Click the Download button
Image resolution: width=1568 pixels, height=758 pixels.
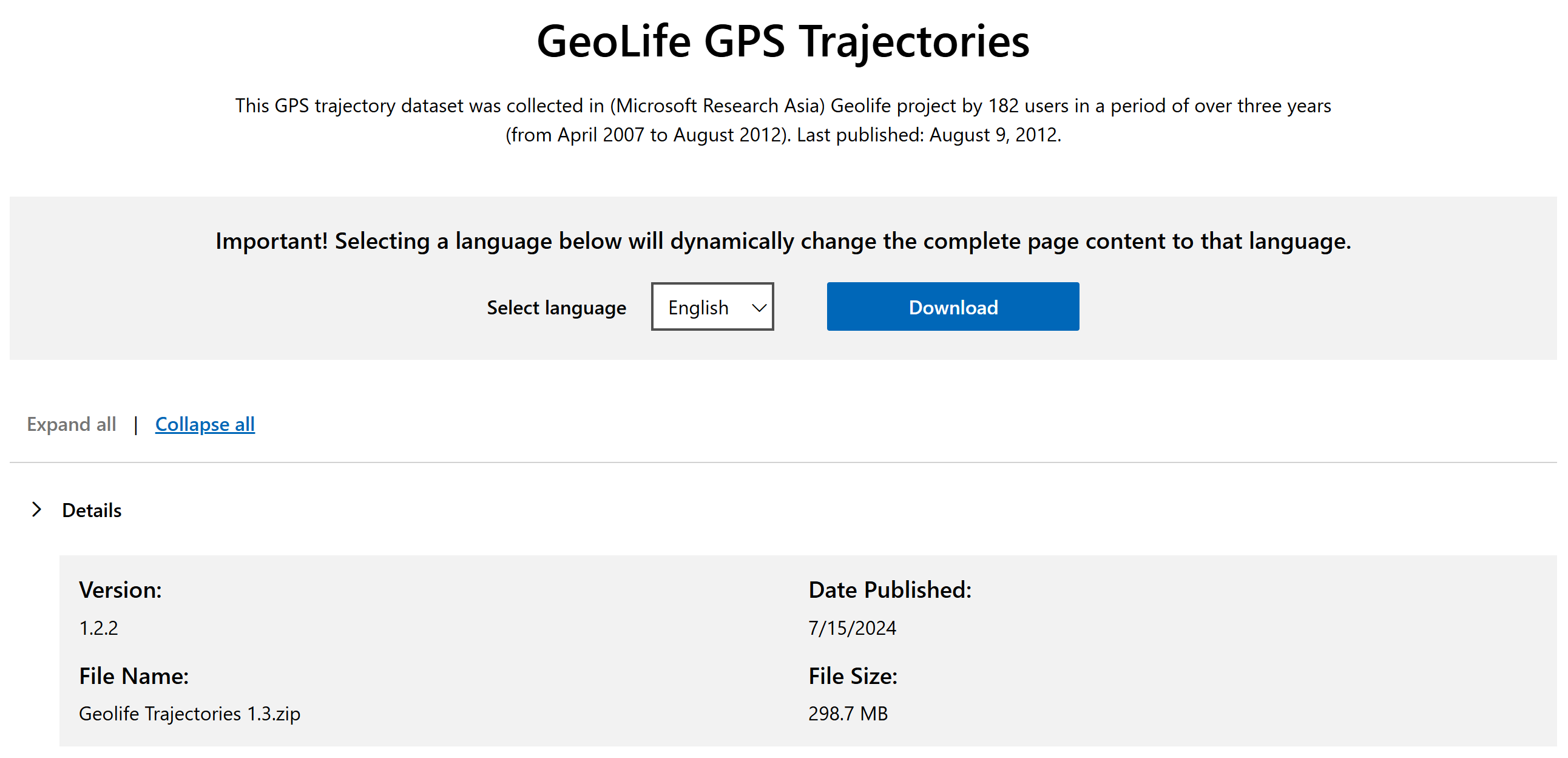pos(953,307)
